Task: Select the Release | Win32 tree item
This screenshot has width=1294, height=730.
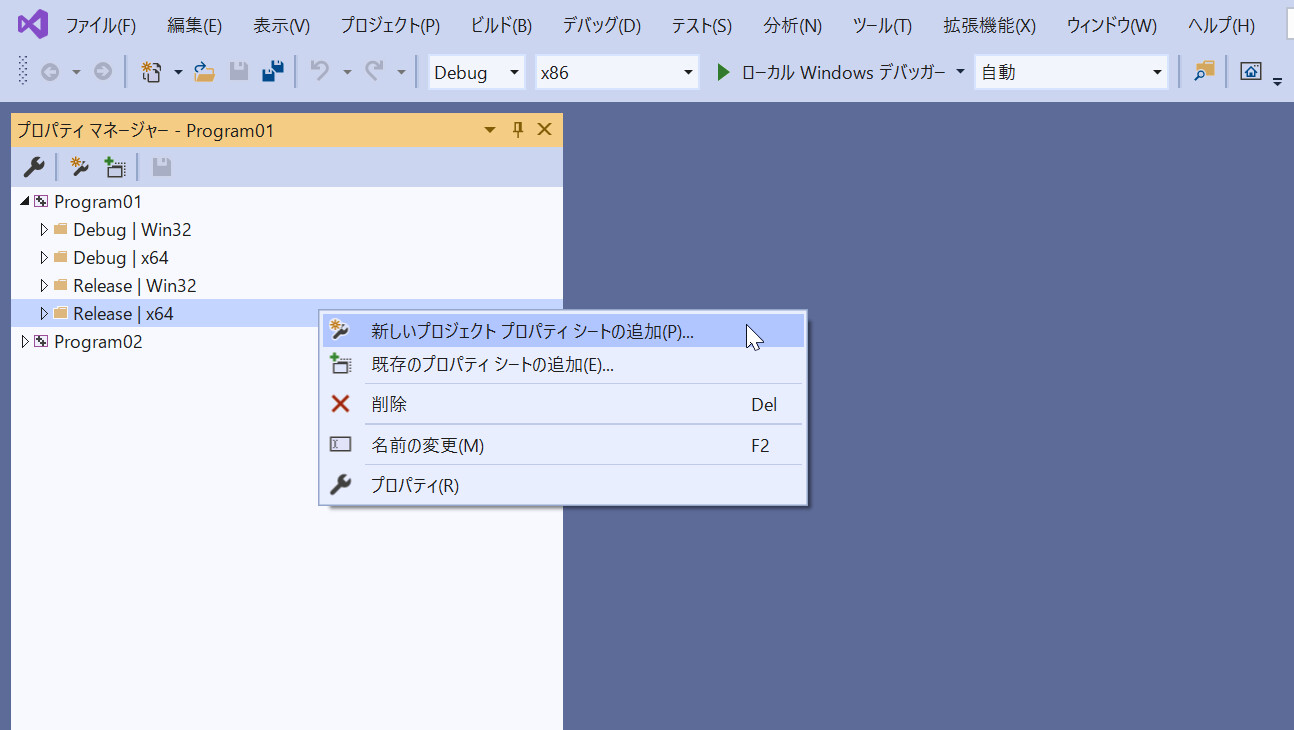Action: (x=134, y=286)
